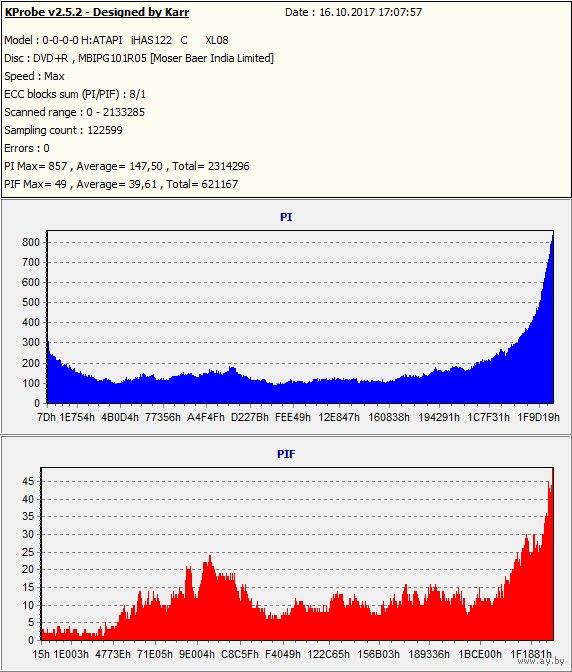Viewport: 572px width, 672px height.
Task: Click PI x-axis label 4B0D4h
Action: pyautogui.click(x=120, y=417)
